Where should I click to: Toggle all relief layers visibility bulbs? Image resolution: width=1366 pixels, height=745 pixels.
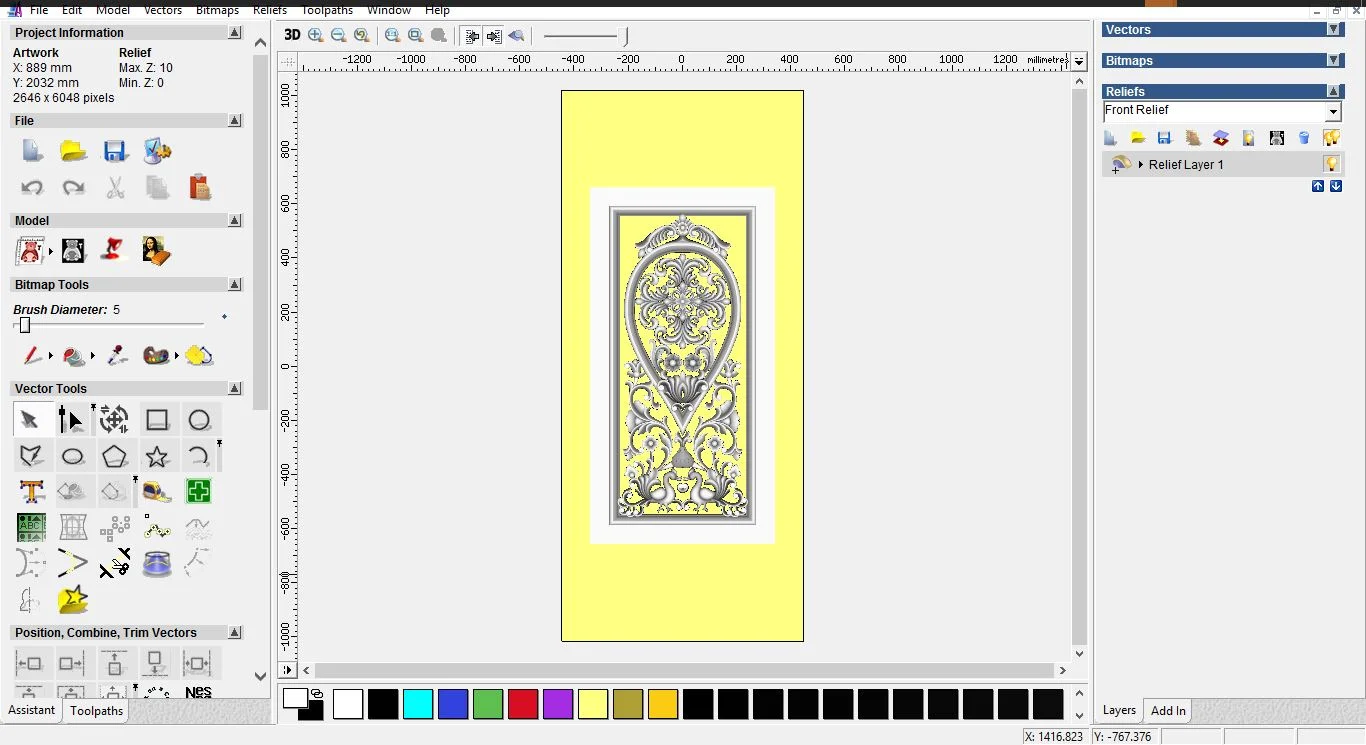click(1331, 138)
